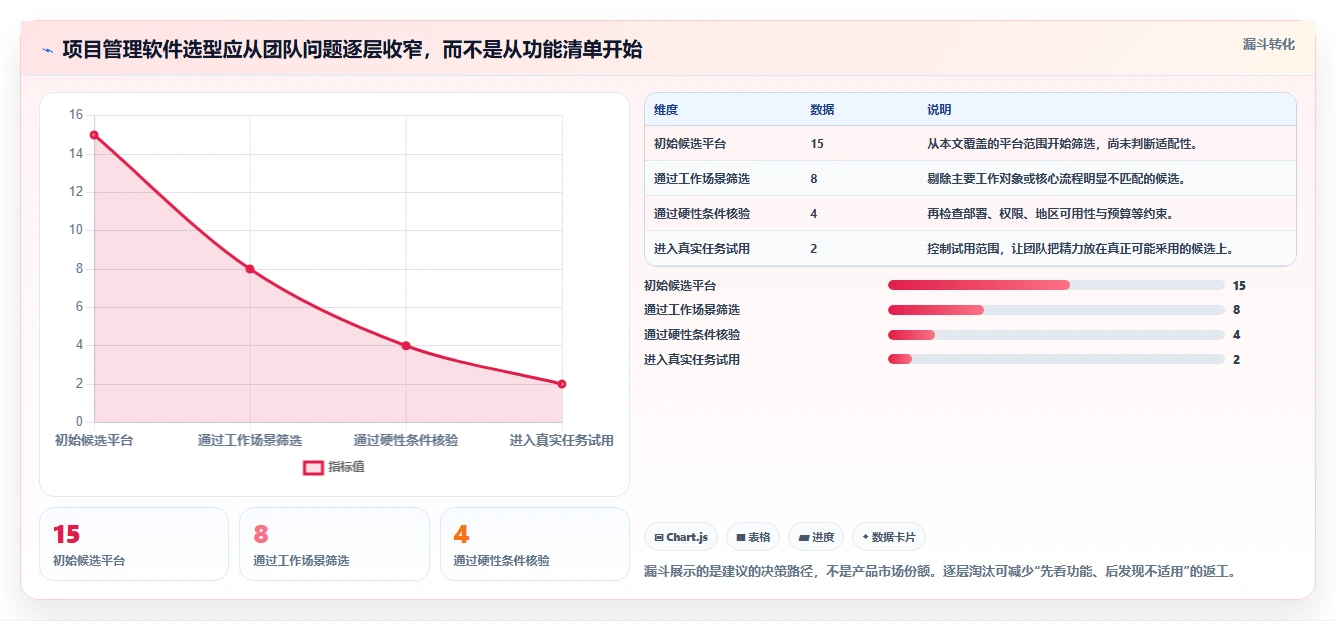Click the progress-list label 进入真实任务试用
This screenshot has height=621, width=1336.
coord(692,359)
